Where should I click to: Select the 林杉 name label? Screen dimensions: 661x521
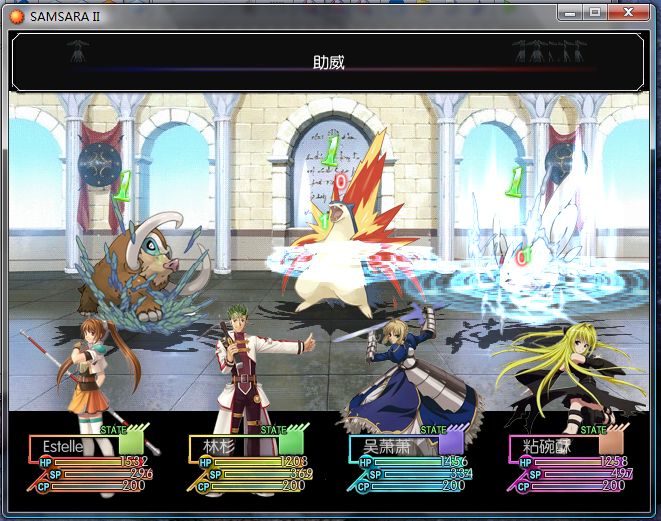219,446
